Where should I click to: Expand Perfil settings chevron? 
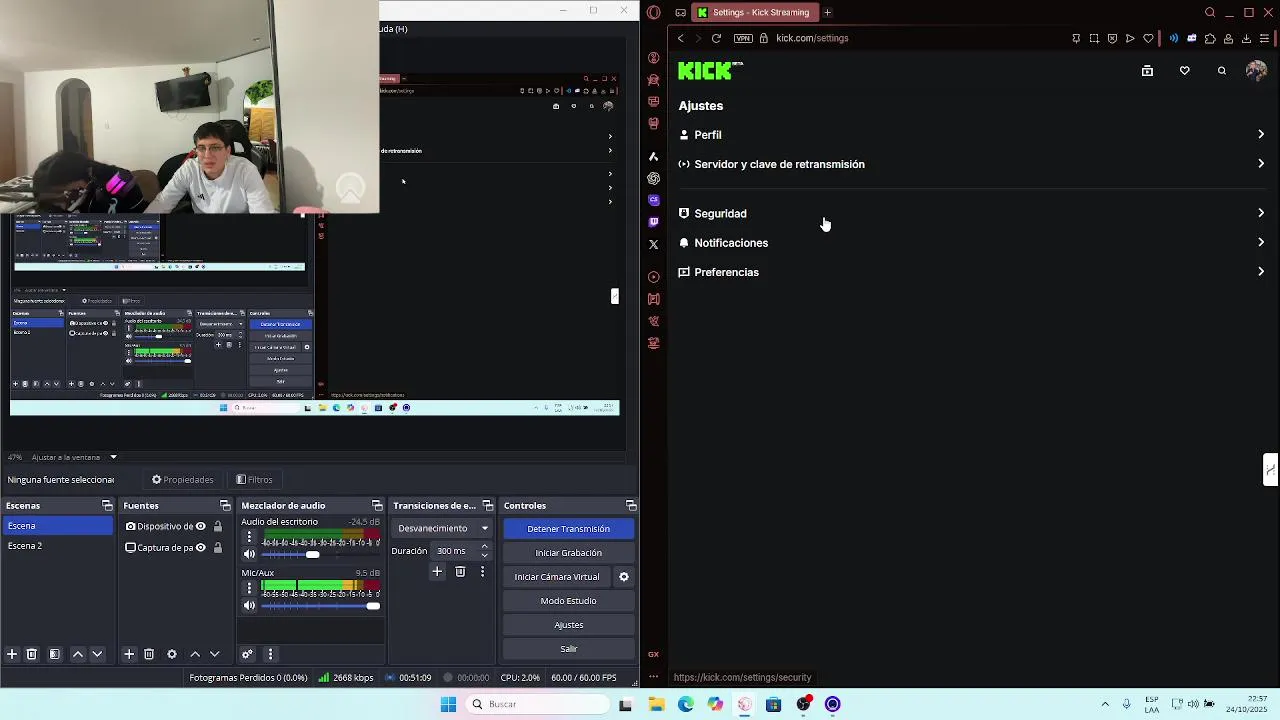(1261, 134)
